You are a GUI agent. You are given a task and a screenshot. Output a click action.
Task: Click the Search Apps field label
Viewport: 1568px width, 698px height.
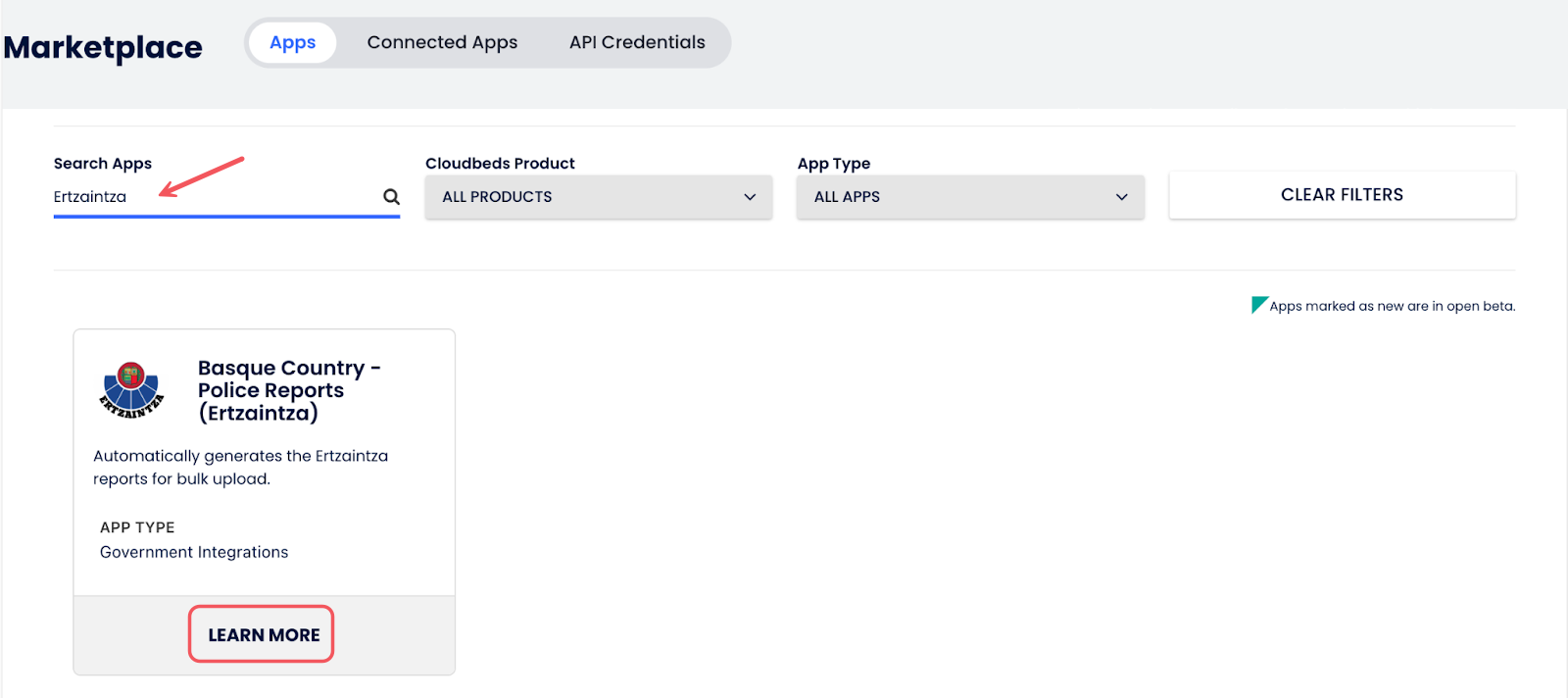103,164
